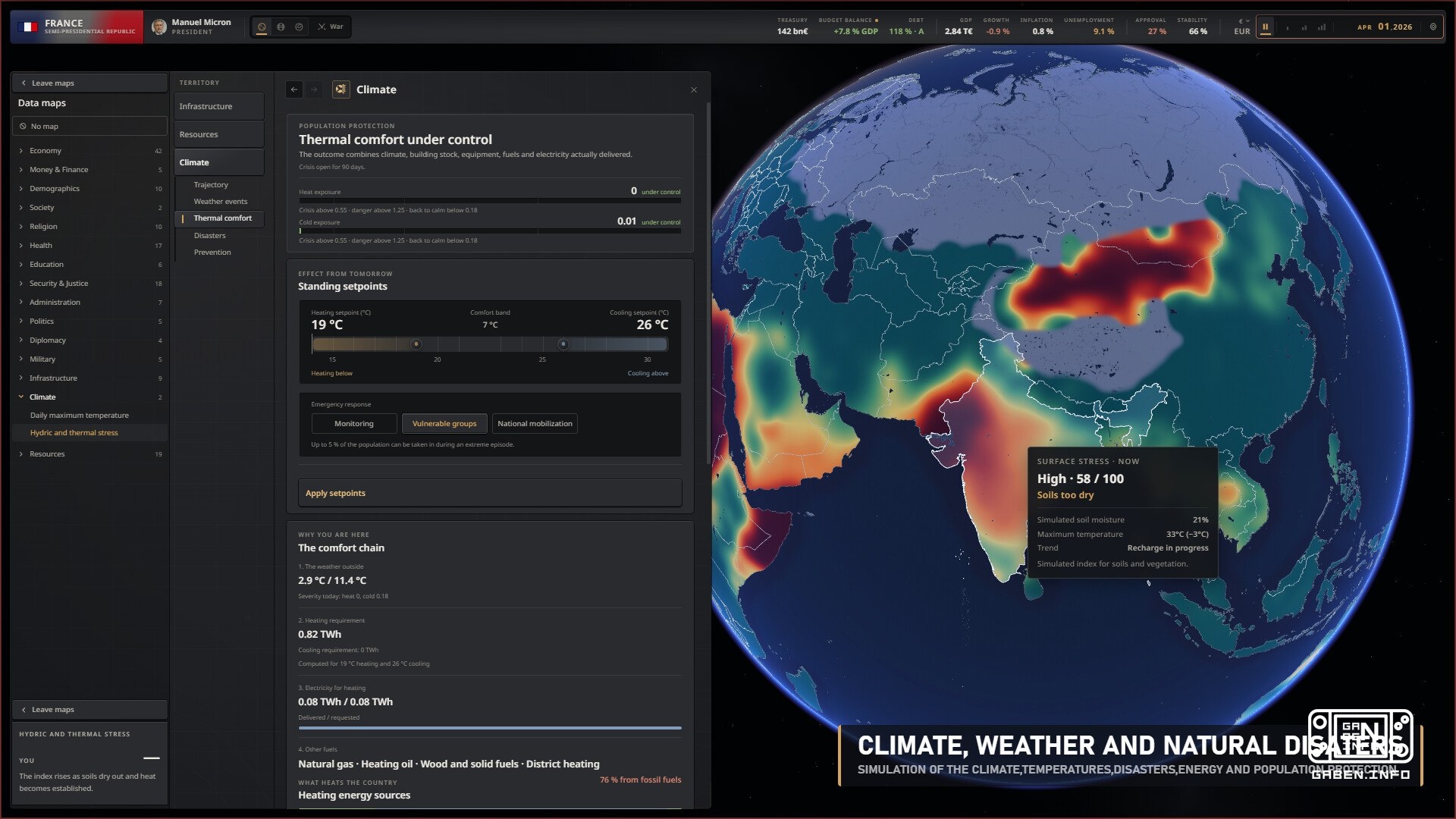Screen dimensions: 1456x819
Task: Select Vulnerable groups emergency response
Action: (x=444, y=424)
